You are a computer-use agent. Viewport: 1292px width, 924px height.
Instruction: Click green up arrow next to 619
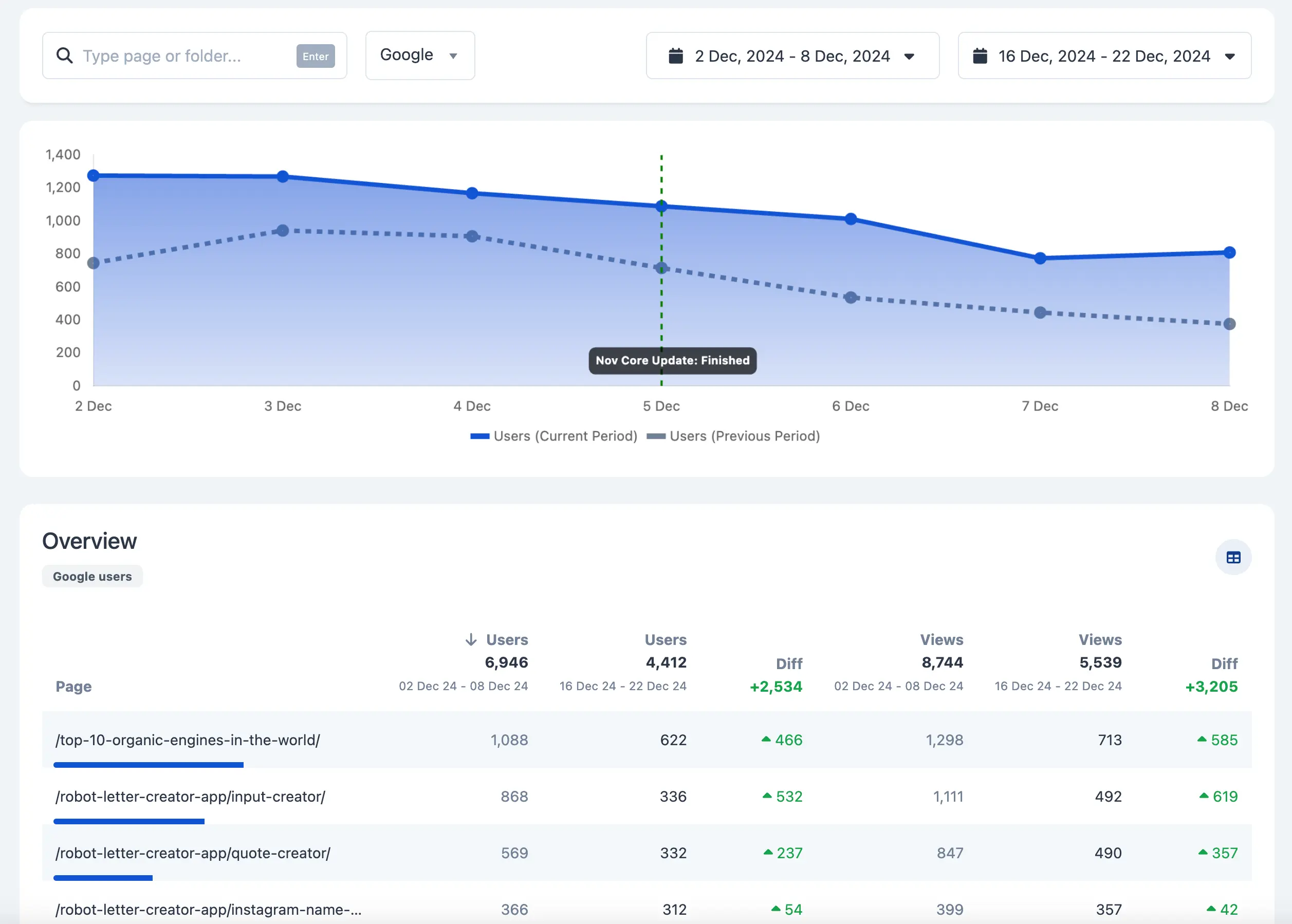(x=1203, y=796)
